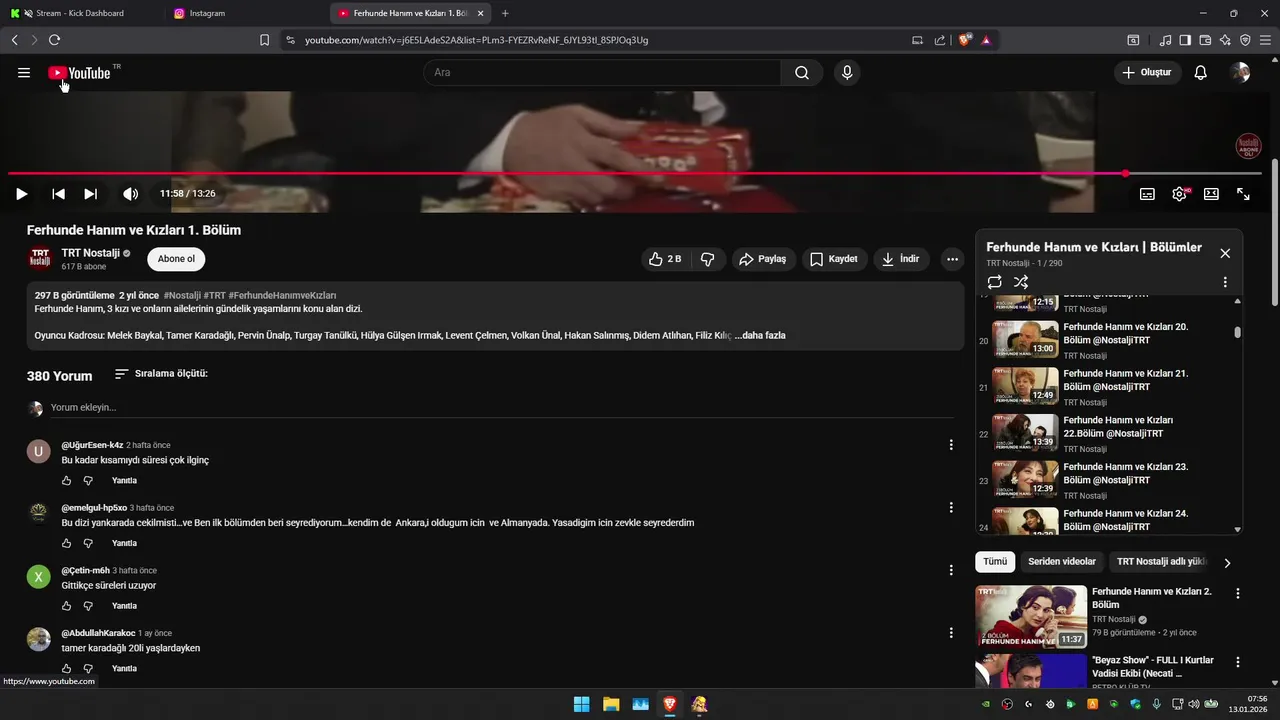Screen dimensions: 1280x720
Task: Dislike the comment by @Çetin-m6h
Action: coord(88,606)
